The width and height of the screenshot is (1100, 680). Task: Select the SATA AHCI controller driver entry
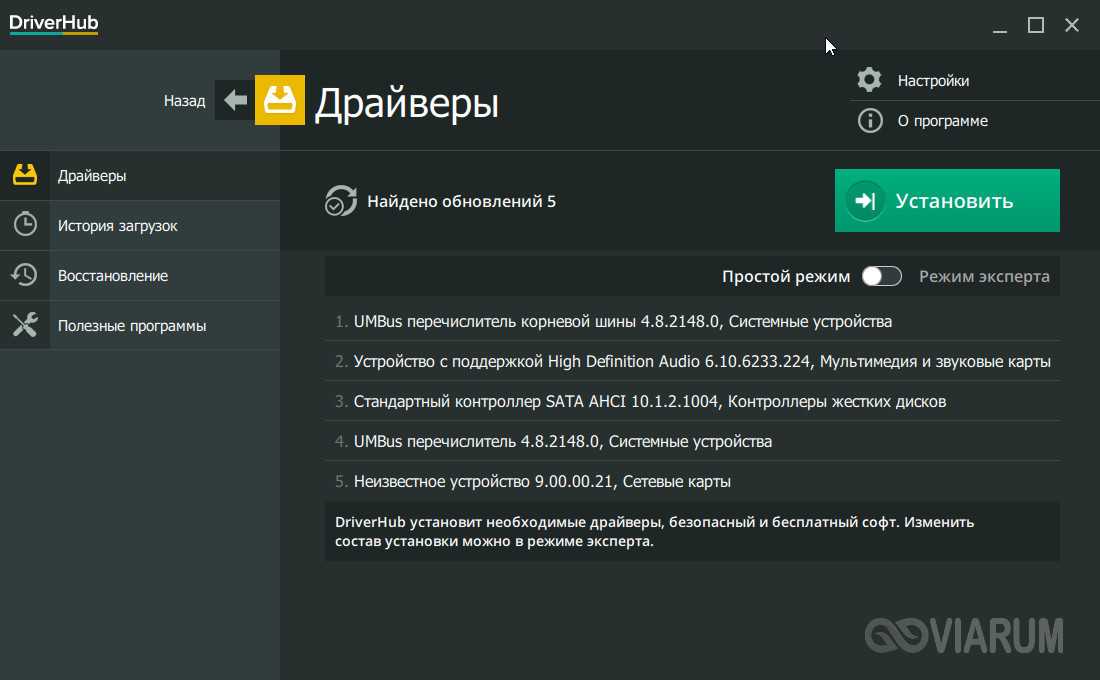click(649, 401)
